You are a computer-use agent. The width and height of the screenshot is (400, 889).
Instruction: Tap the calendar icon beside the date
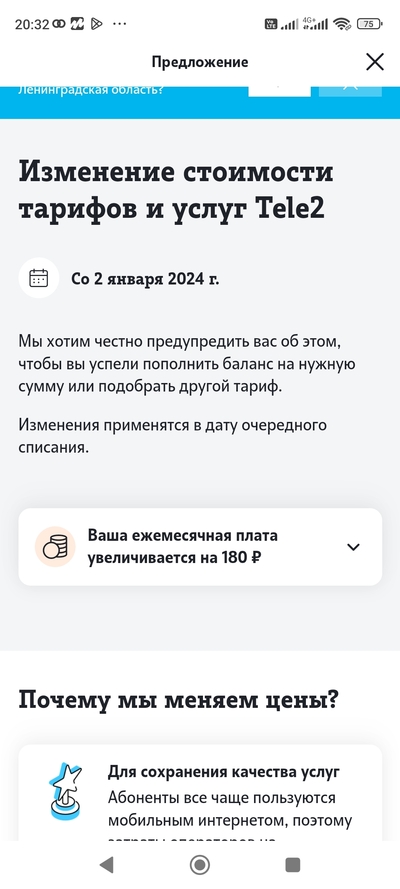tap(39, 278)
